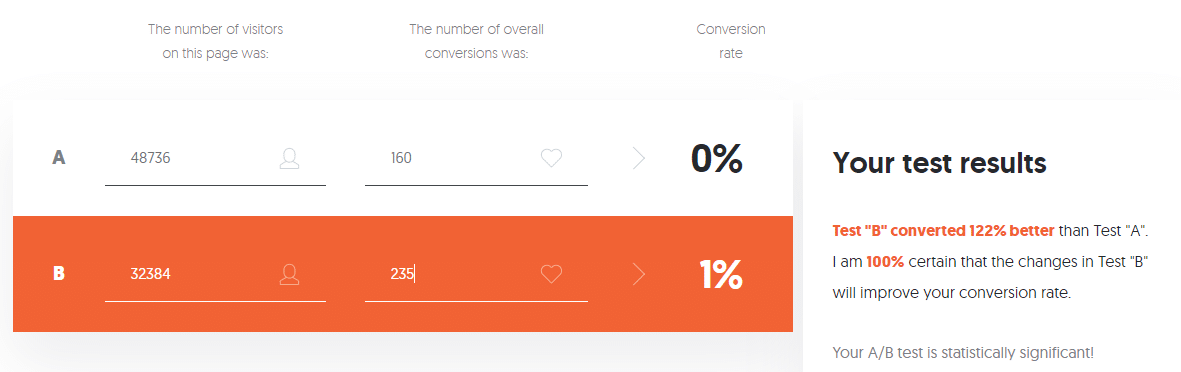
Task: Click the heart conversions icon in row B
Action: pyautogui.click(x=551, y=274)
